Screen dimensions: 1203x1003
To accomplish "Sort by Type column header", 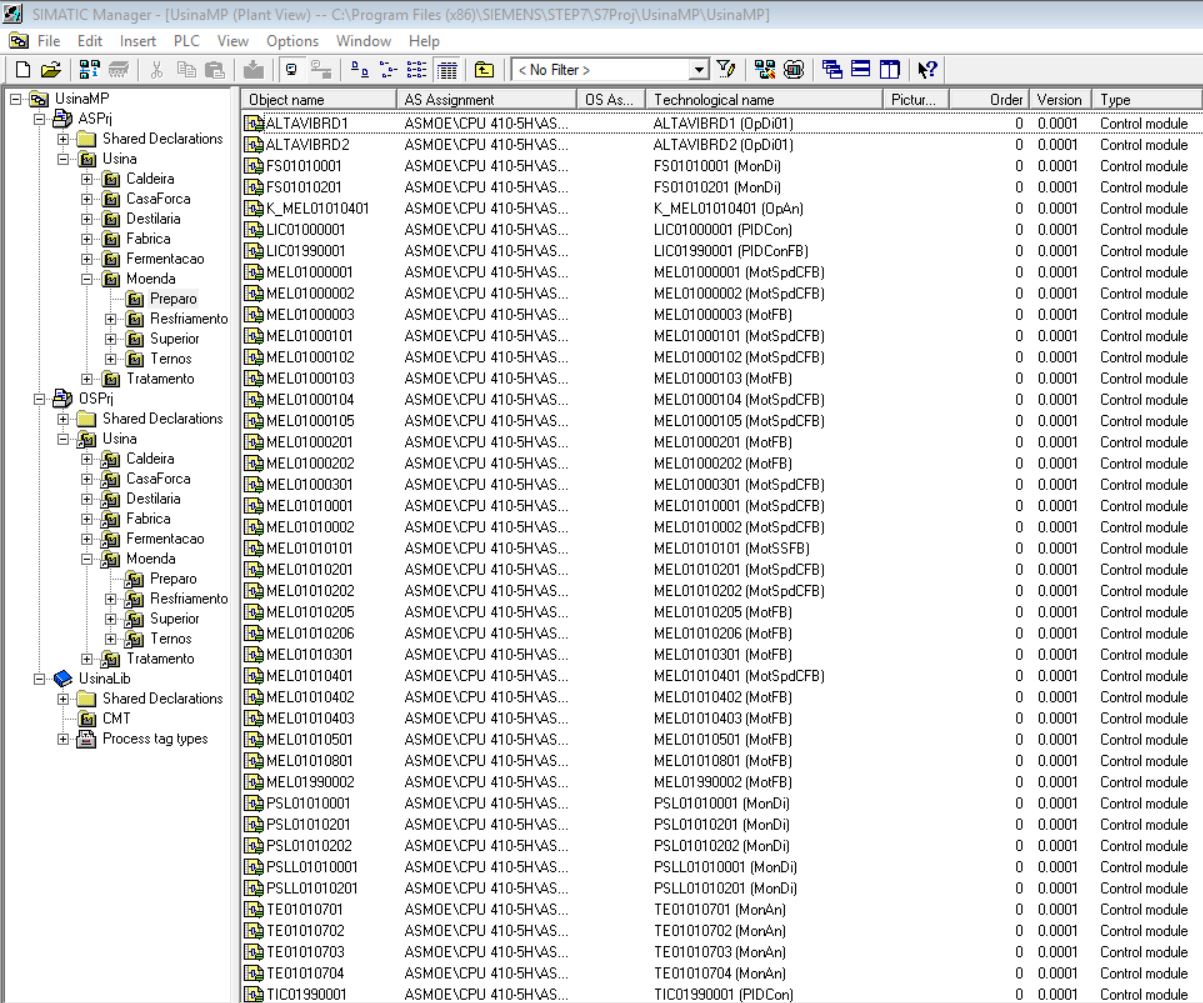I will tap(1146, 100).
